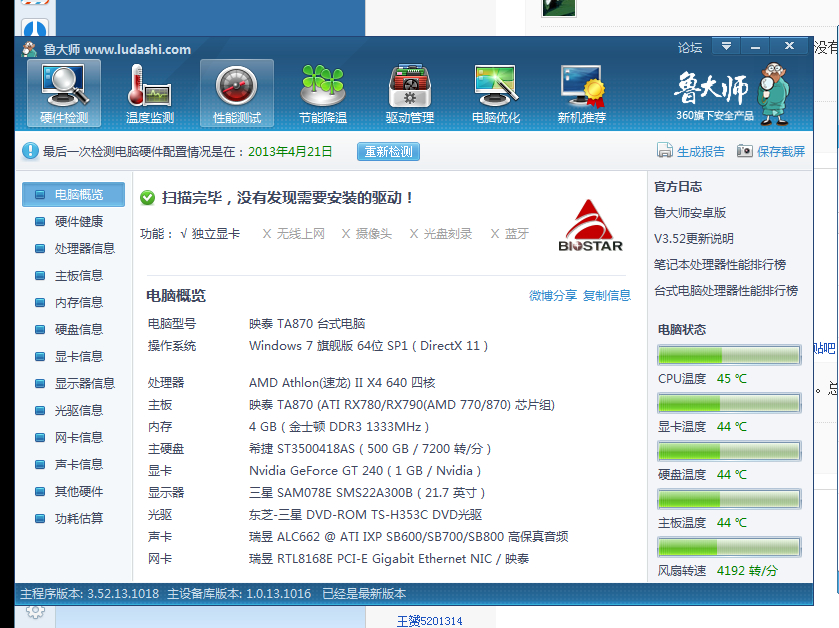
Task: Select 内存信息 in the sidebar
Action: pyautogui.click(x=73, y=302)
